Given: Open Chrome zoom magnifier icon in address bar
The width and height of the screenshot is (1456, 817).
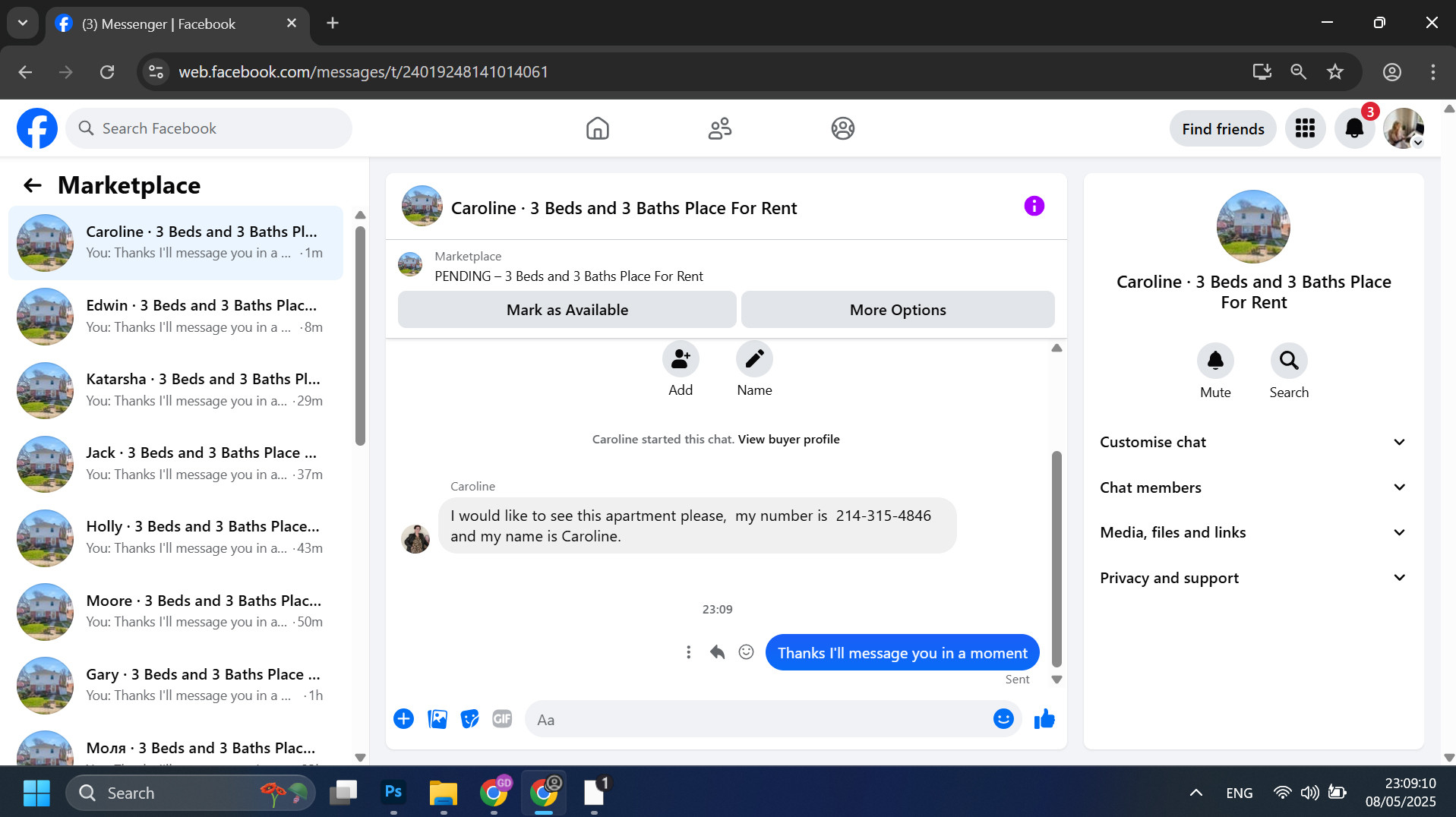Looking at the screenshot, I should coord(1299,72).
